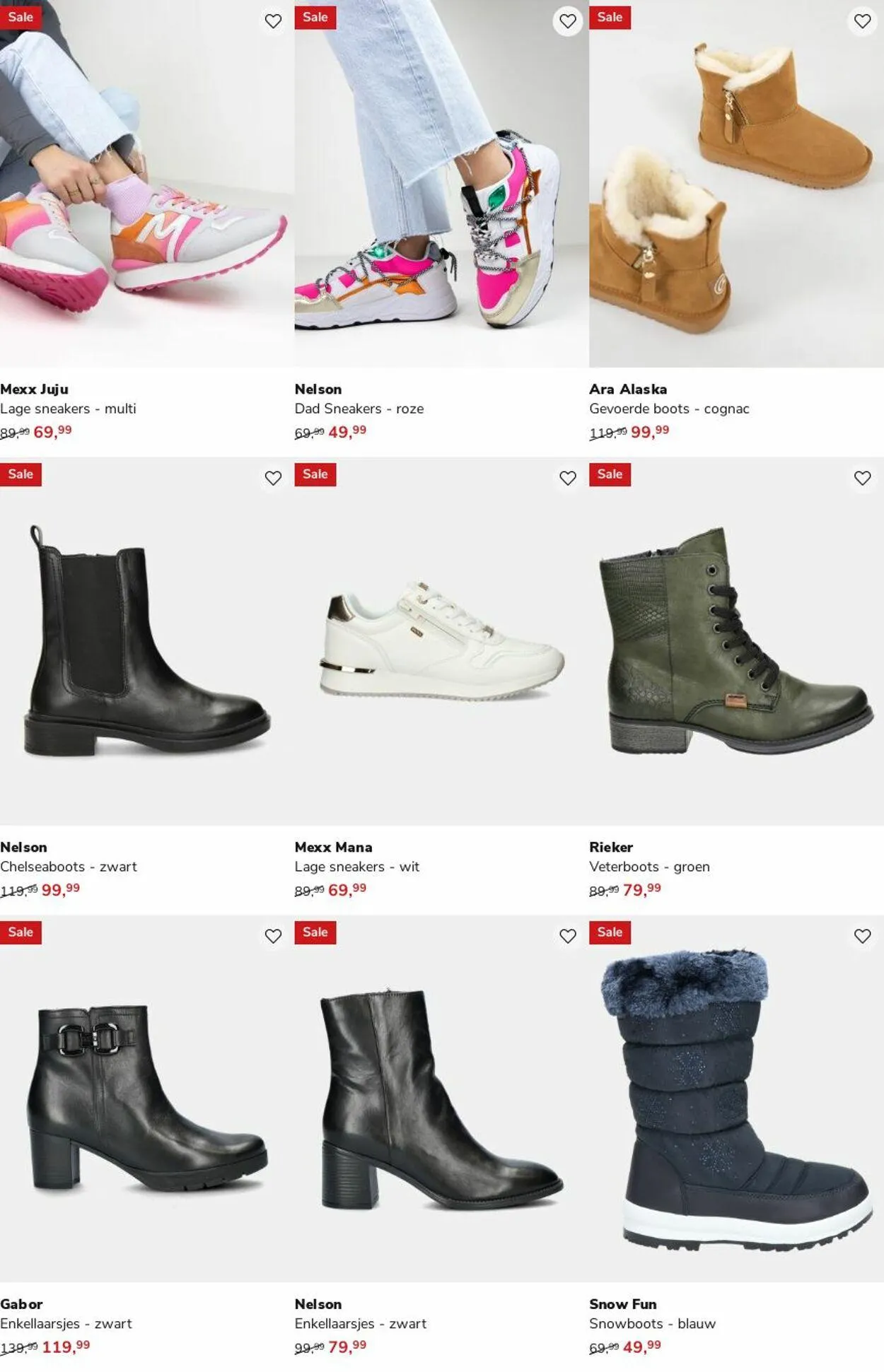Wishlist the Mexx Mana white sneakers
This screenshot has width=884, height=1372.
pyautogui.click(x=568, y=479)
